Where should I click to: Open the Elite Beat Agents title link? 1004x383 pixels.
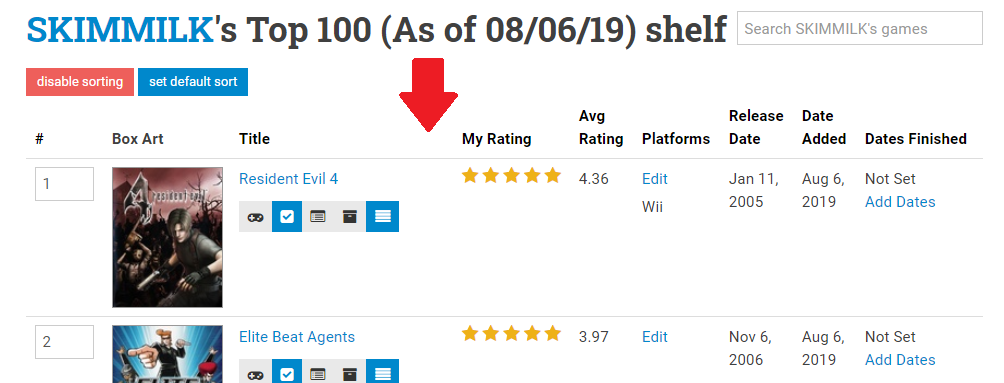coord(296,337)
